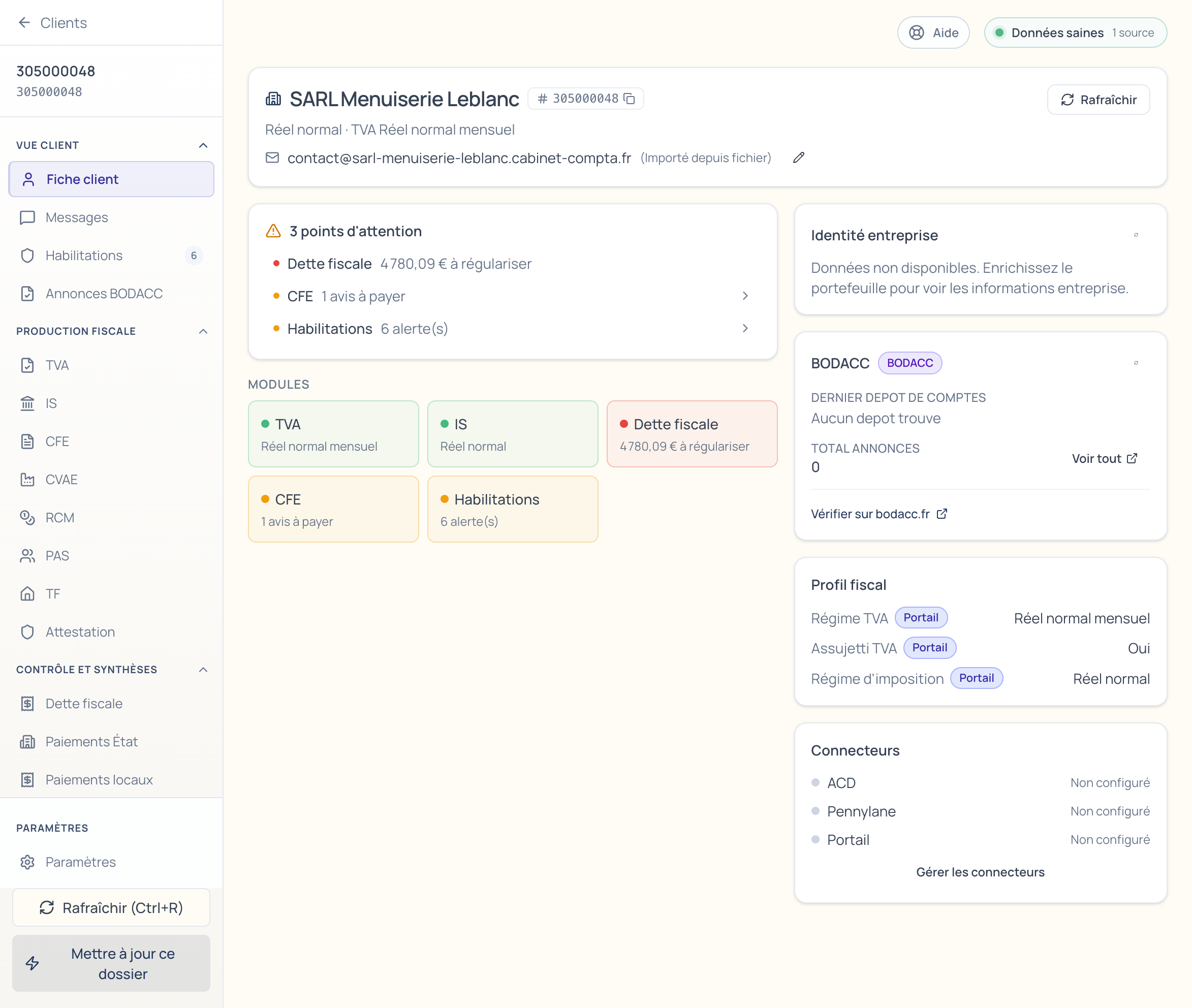Viewport: 1192px width, 1008px height.
Task: Select Fiche client in the sidebar
Action: 82,179
